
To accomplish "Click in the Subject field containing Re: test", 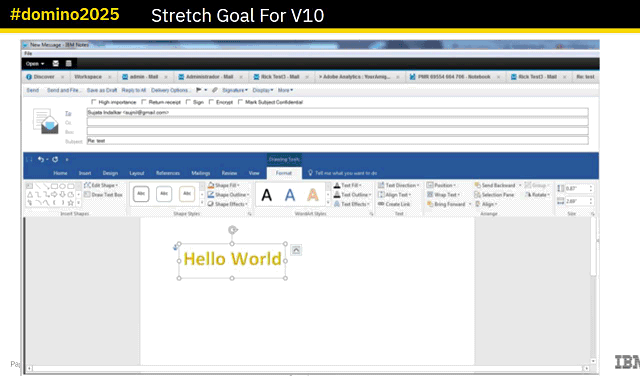I will coord(338,140).
